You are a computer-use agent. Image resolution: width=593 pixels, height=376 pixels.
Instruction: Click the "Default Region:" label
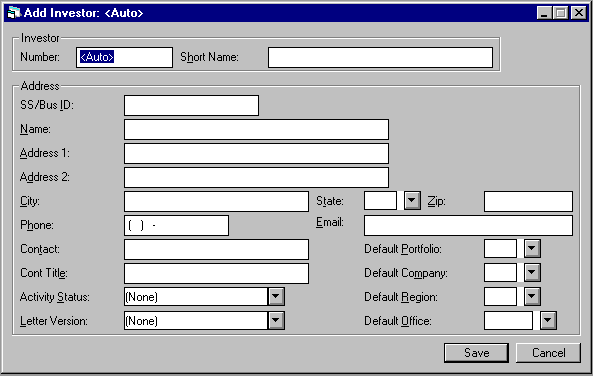click(x=401, y=297)
